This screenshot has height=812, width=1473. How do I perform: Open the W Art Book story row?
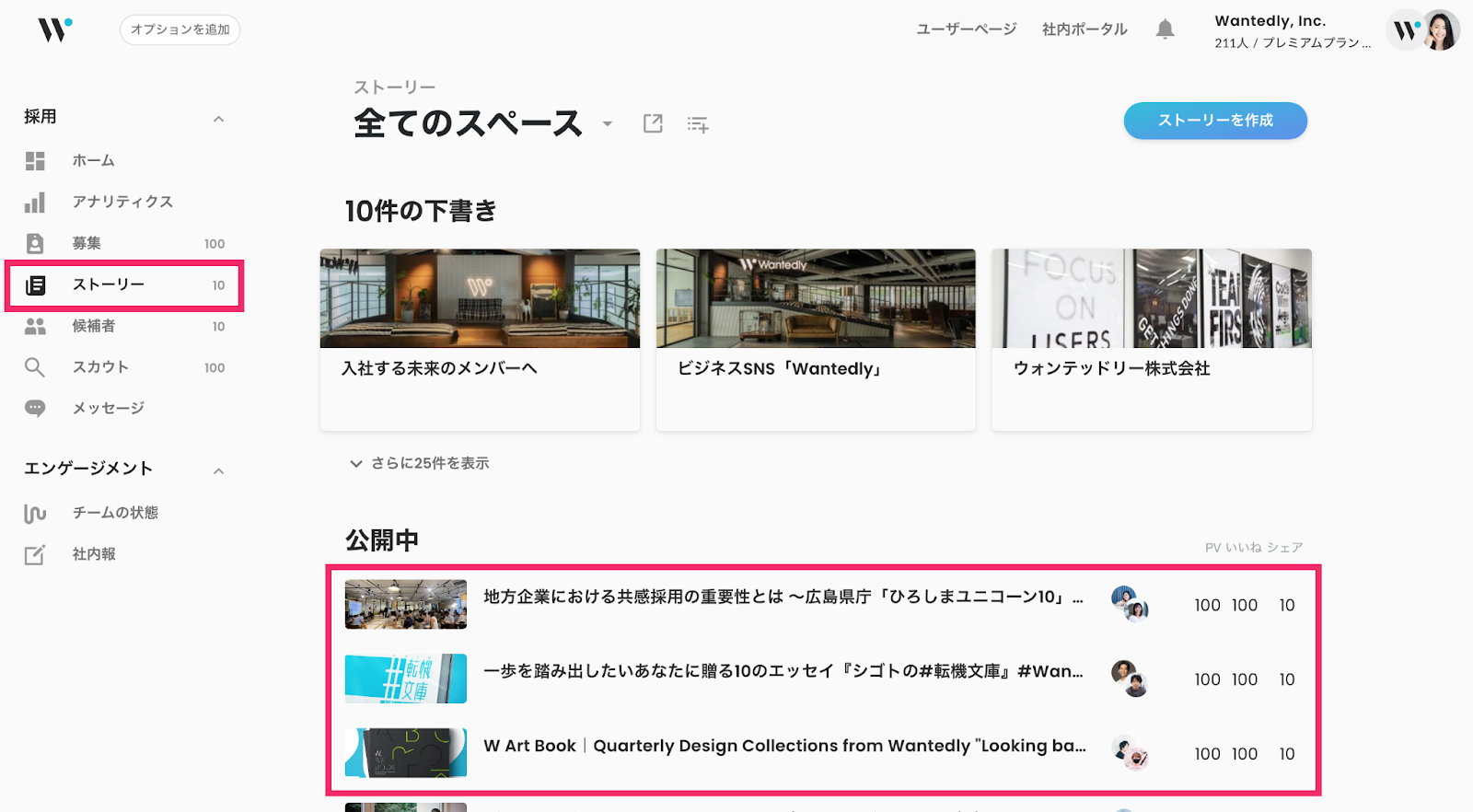tap(784, 746)
